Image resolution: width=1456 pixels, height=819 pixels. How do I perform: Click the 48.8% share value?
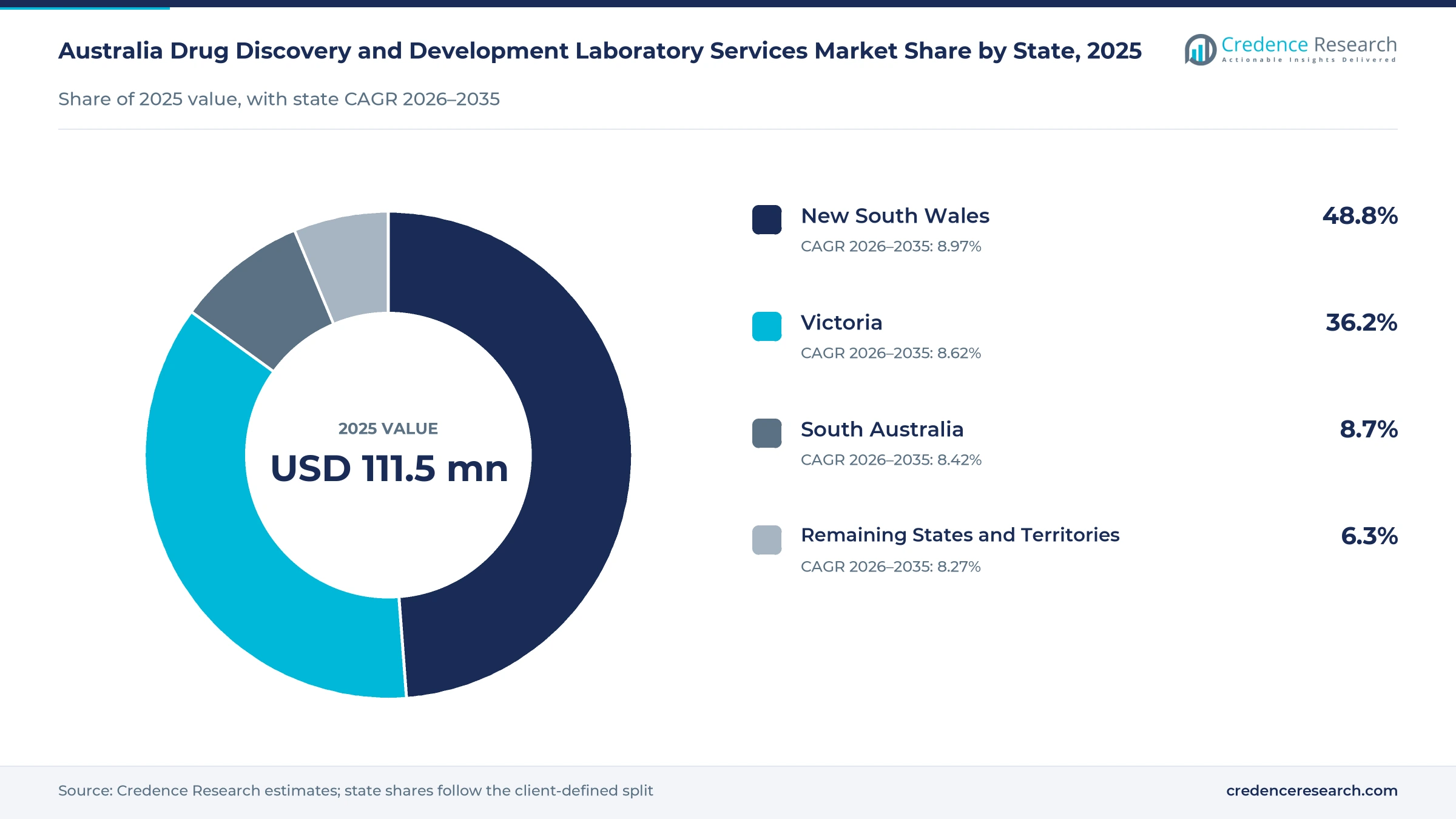tap(1360, 216)
